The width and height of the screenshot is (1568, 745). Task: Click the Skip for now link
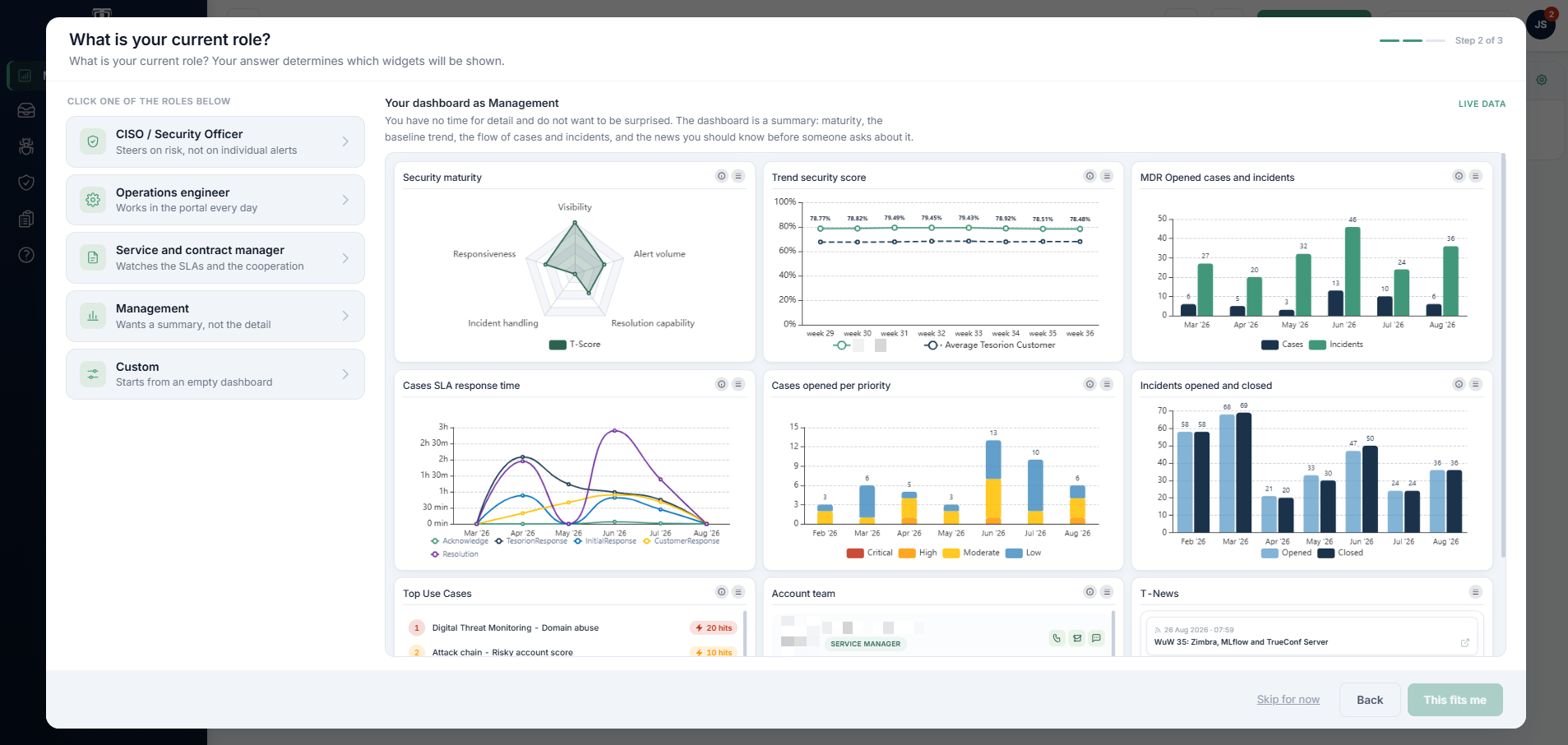tap(1288, 700)
